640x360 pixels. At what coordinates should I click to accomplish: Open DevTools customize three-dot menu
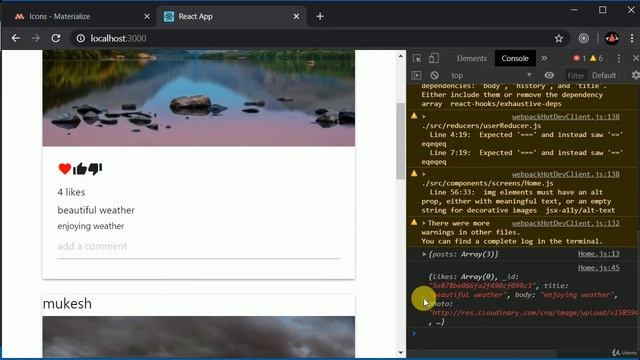pyautogui.click(x=619, y=58)
